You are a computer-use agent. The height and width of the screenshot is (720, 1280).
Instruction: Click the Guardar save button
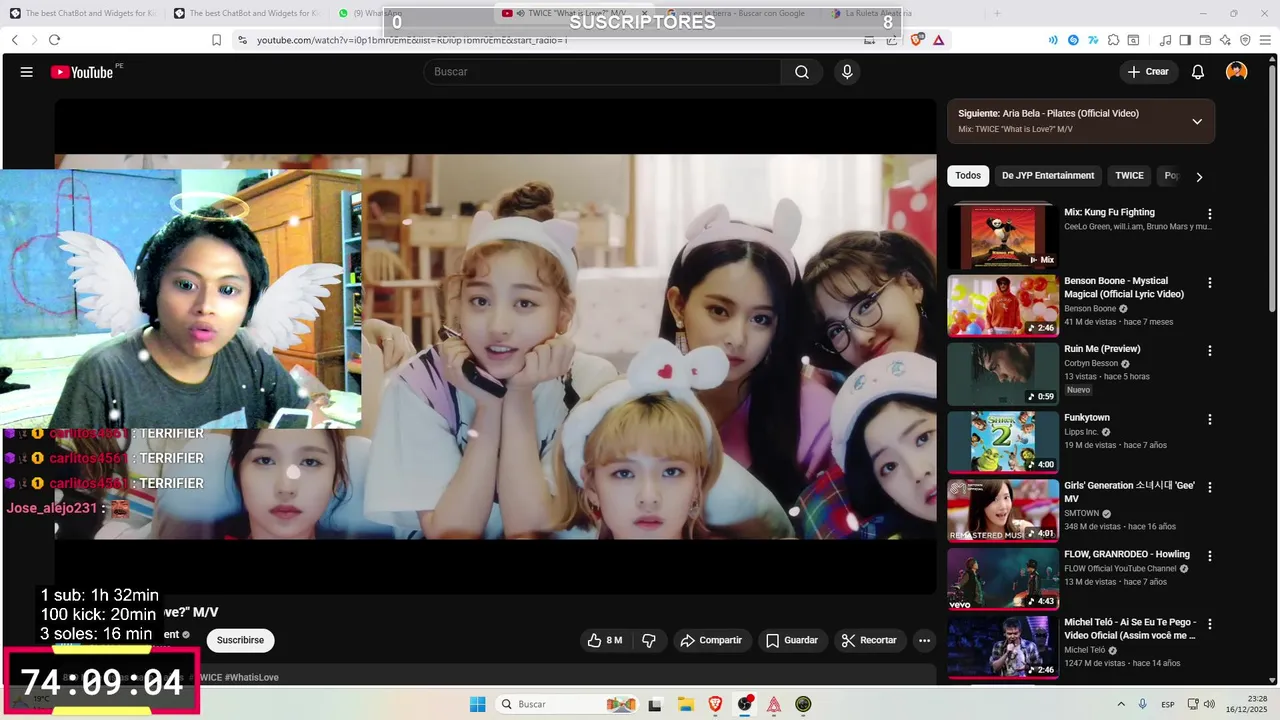point(792,640)
